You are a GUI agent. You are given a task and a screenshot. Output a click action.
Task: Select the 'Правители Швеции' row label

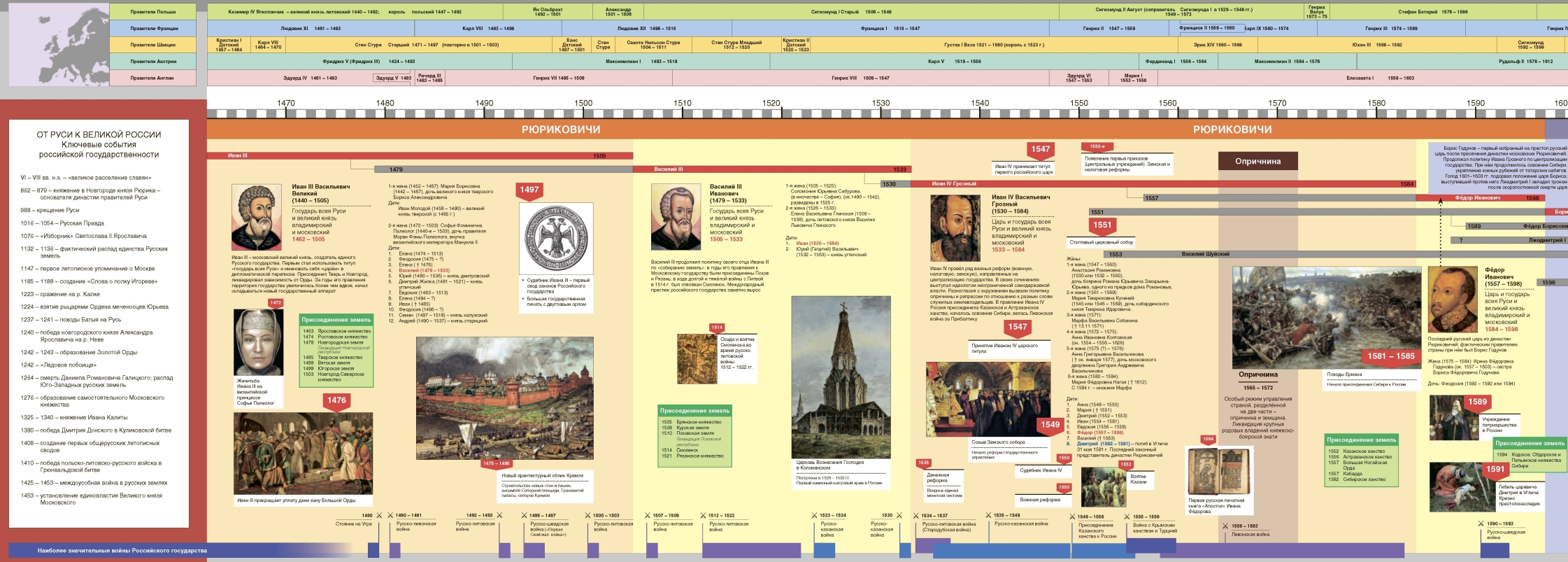point(153,45)
